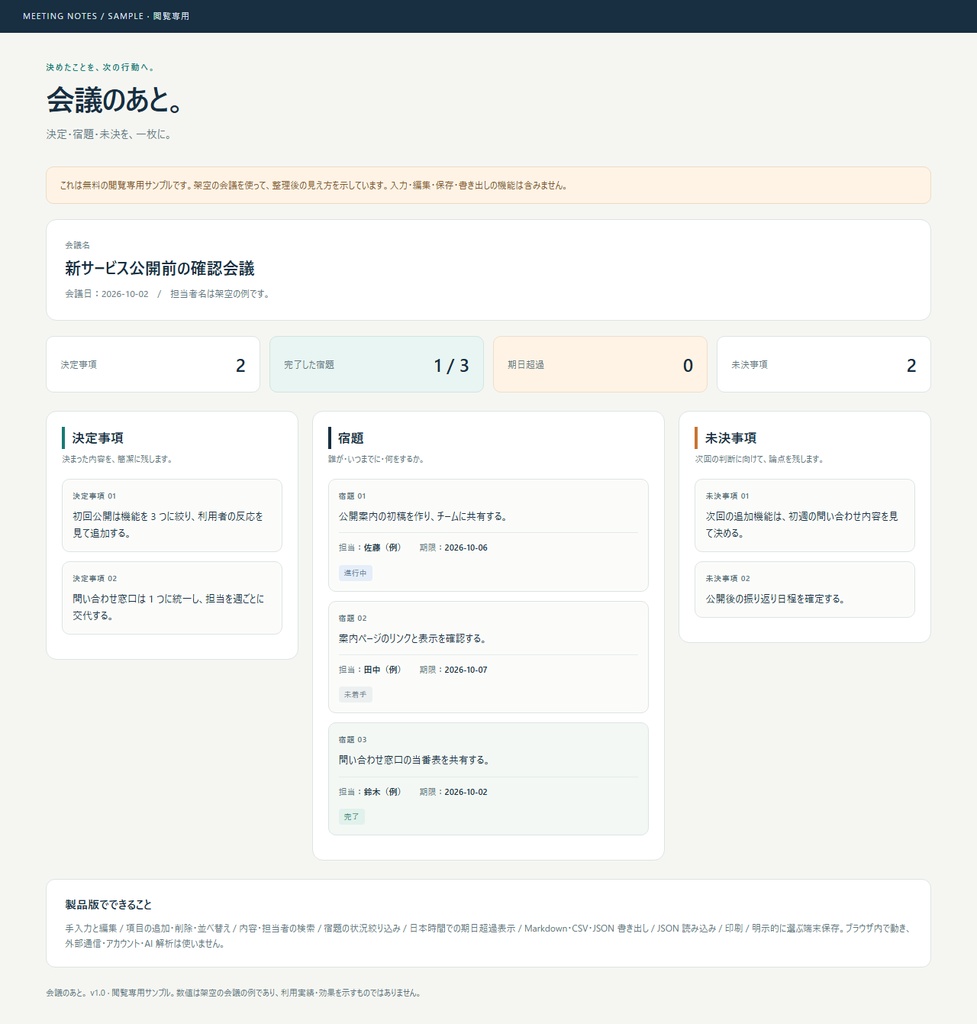Click the product feature list paragraph
This screenshot has width=977, height=1024.
click(x=488, y=936)
